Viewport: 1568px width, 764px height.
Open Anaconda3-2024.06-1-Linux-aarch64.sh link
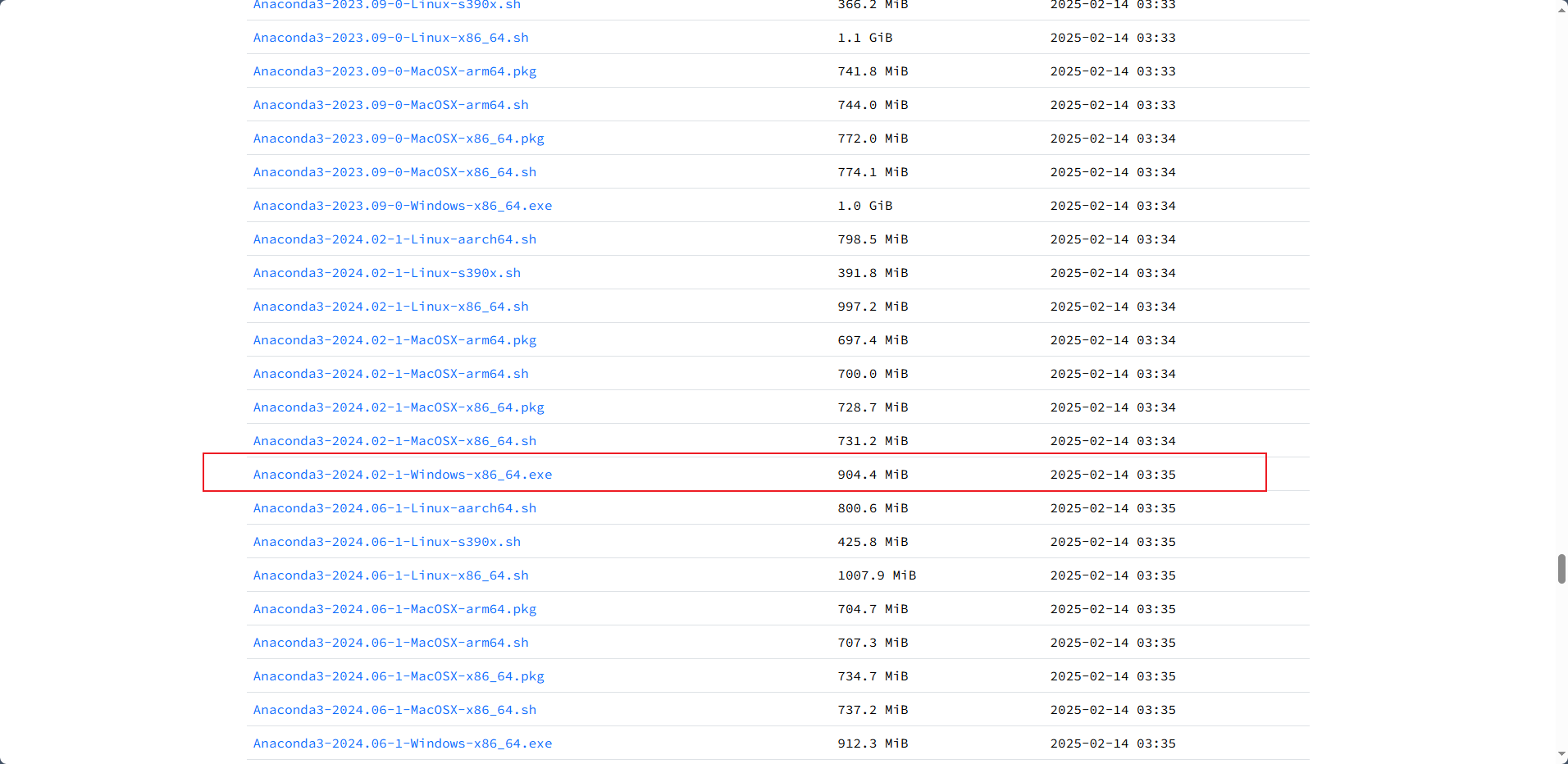pos(394,508)
